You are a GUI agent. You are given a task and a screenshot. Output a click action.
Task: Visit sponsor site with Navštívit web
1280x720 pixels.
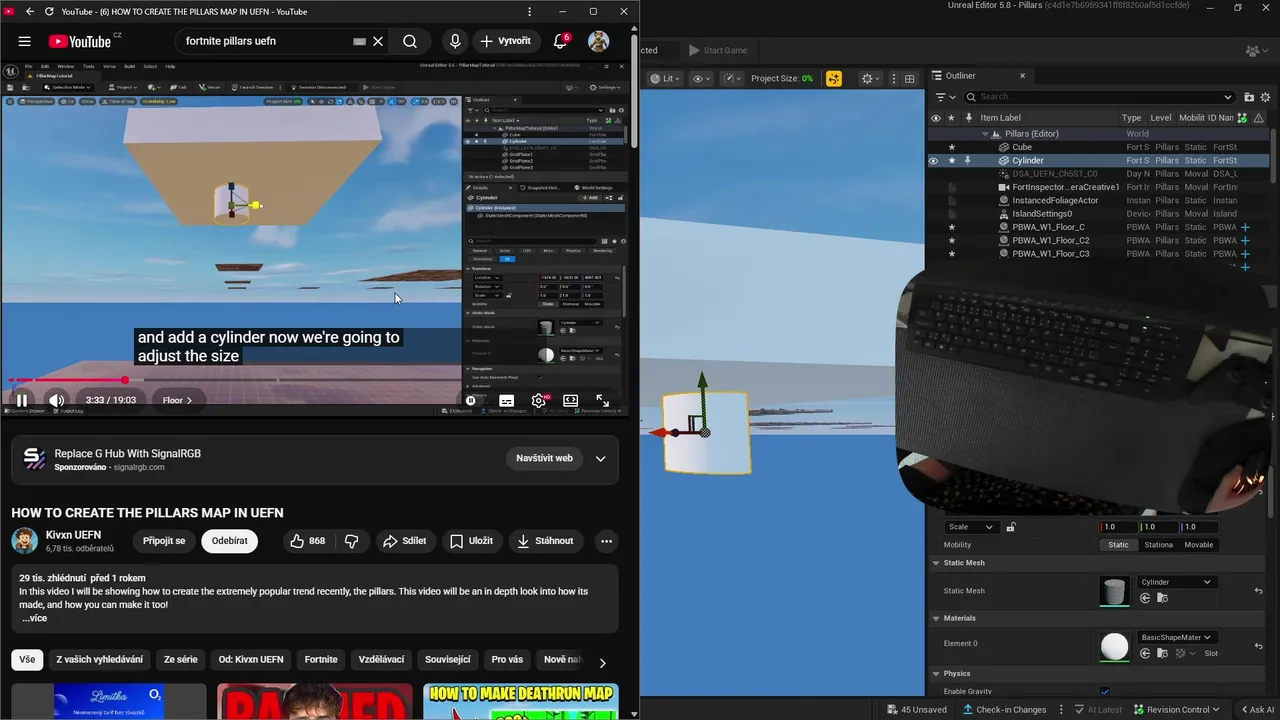(544, 459)
